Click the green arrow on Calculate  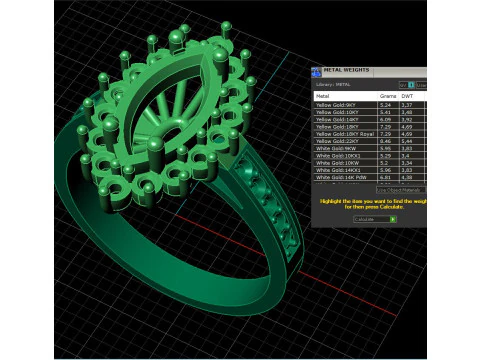tap(393, 219)
